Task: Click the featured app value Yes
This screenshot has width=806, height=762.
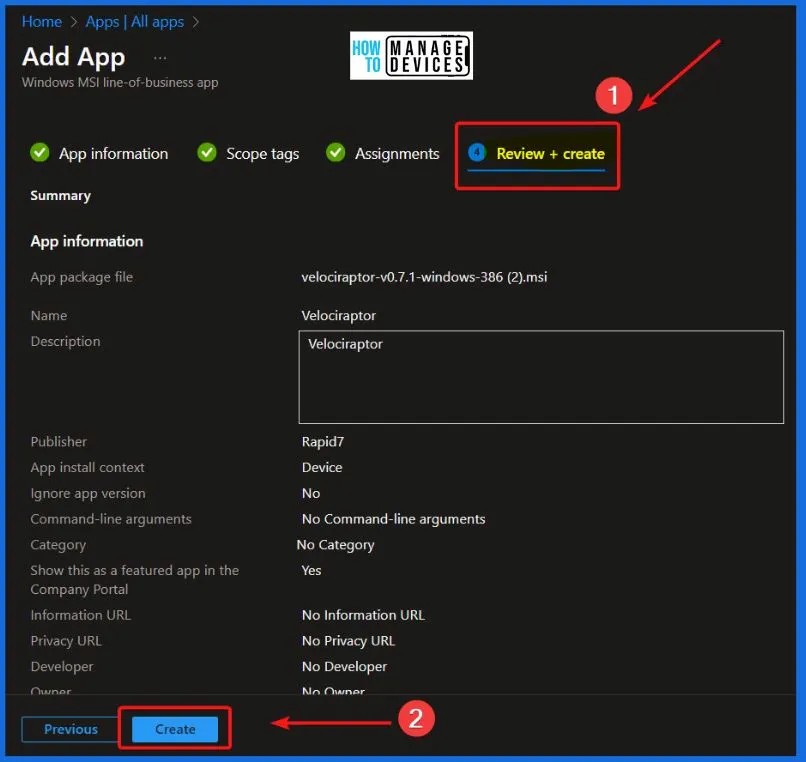Action: (x=311, y=570)
